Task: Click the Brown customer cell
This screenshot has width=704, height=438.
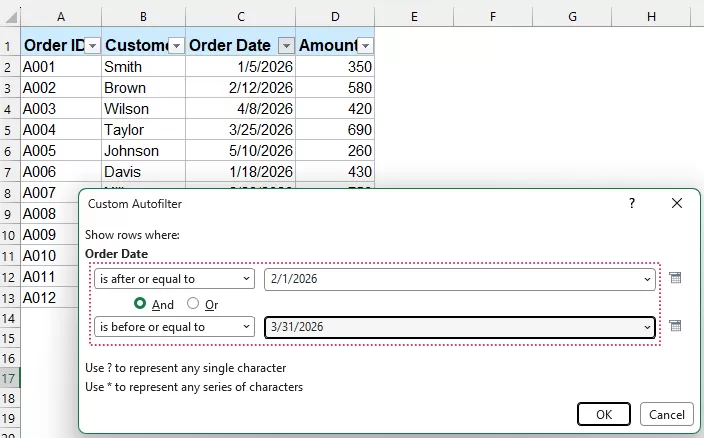Action: (143, 88)
